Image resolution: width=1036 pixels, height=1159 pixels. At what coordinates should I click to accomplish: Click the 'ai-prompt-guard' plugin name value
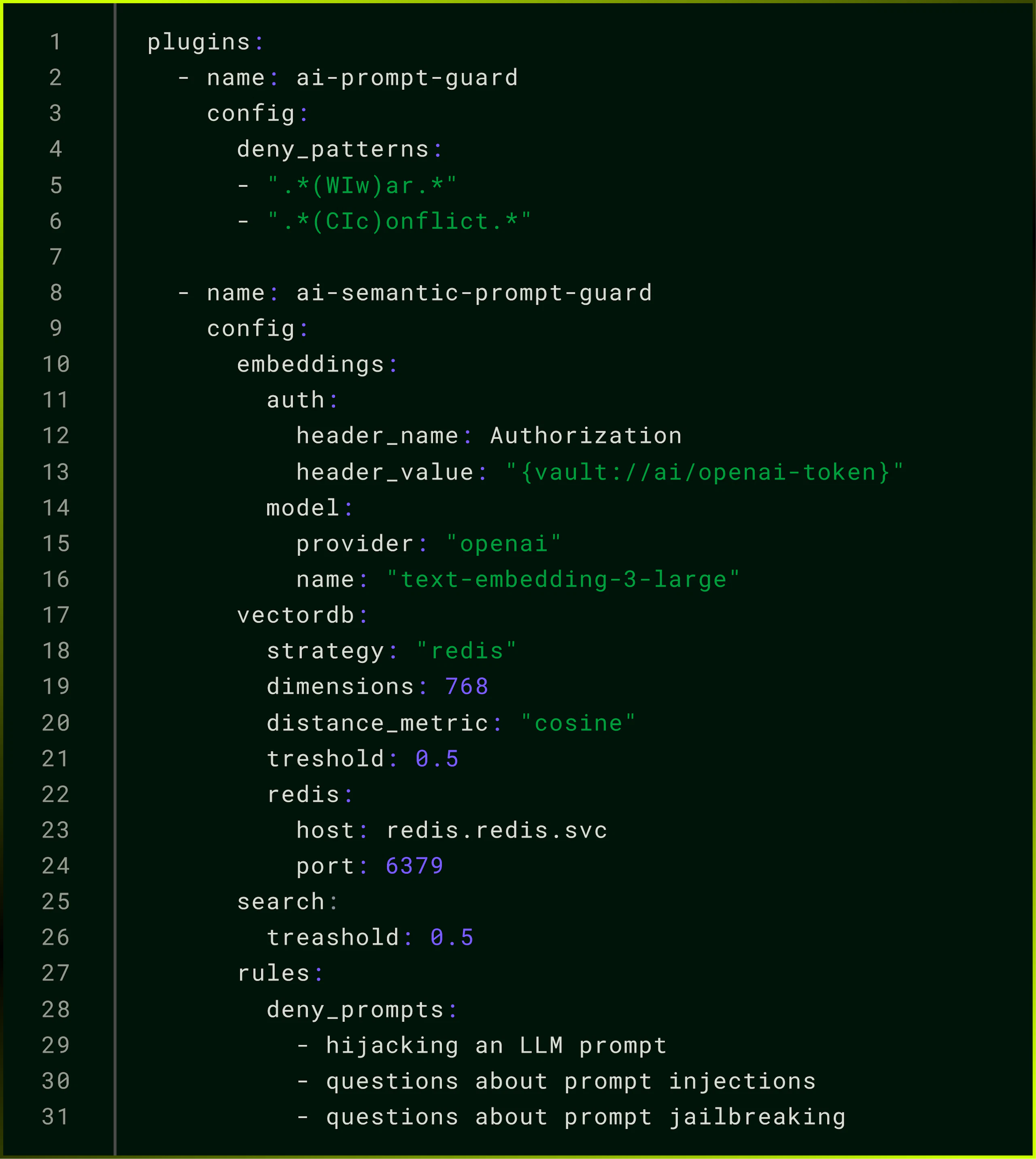point(407,78)
